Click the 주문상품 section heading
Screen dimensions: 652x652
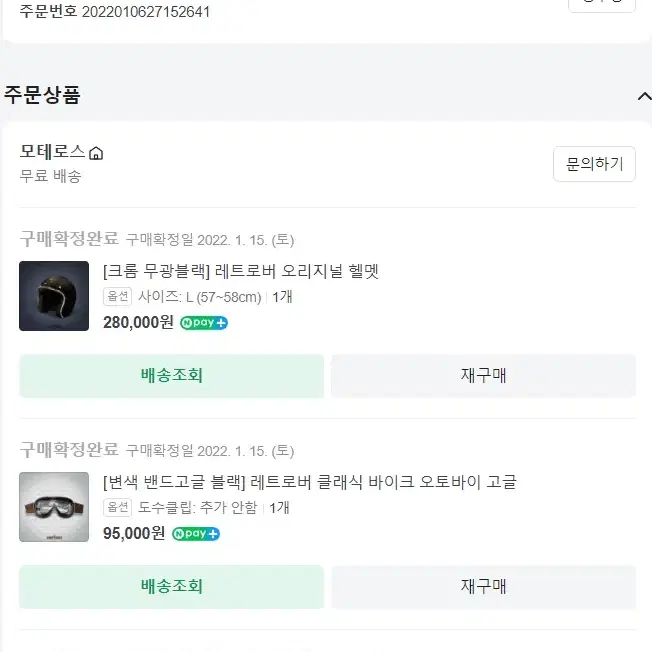tap(42, 95)
